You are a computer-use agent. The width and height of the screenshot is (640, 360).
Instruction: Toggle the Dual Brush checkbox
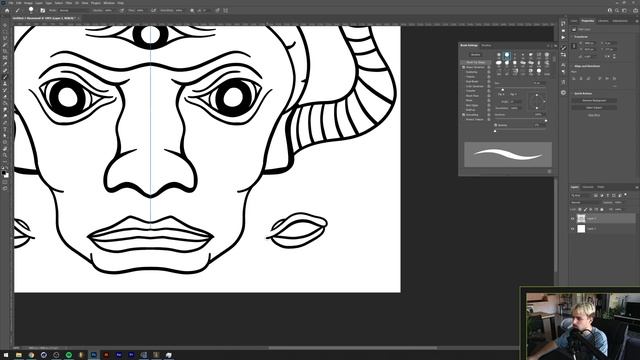pos(463,82)
